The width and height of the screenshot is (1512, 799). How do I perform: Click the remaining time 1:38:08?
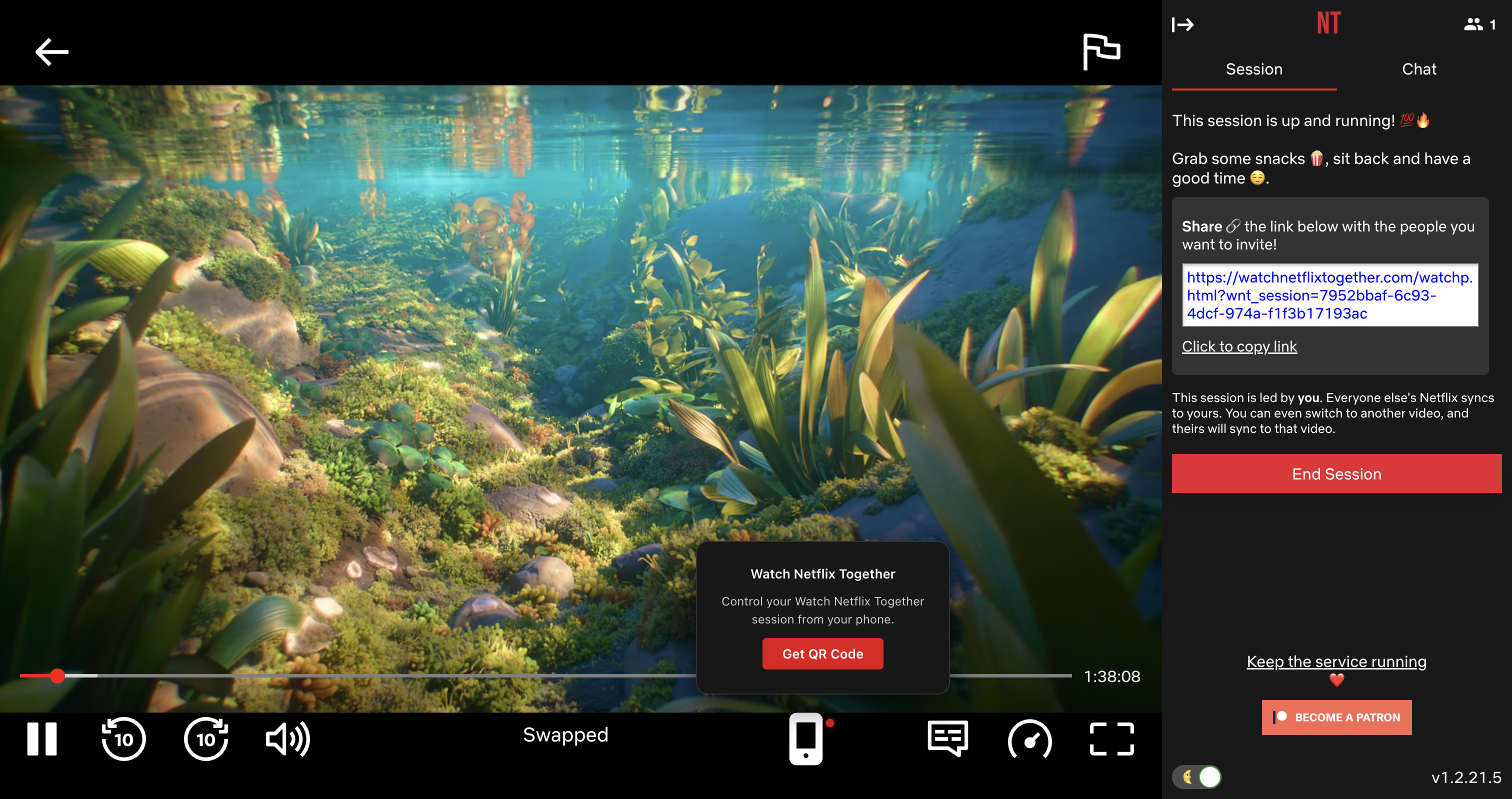[1111, 676]
